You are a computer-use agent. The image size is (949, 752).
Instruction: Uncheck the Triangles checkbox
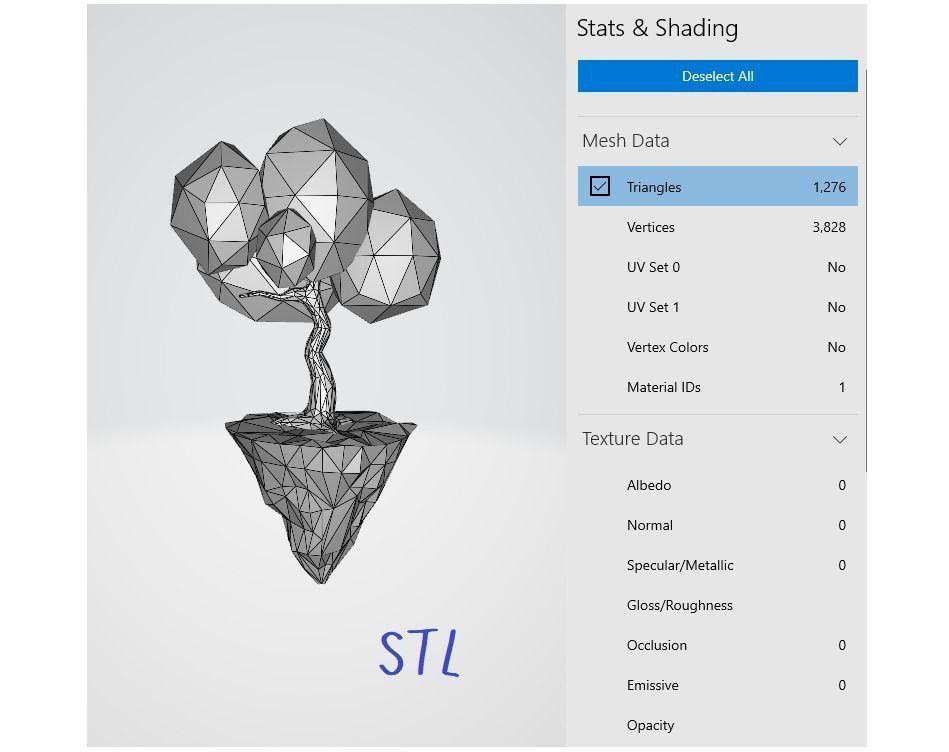(x=600, y=187)
